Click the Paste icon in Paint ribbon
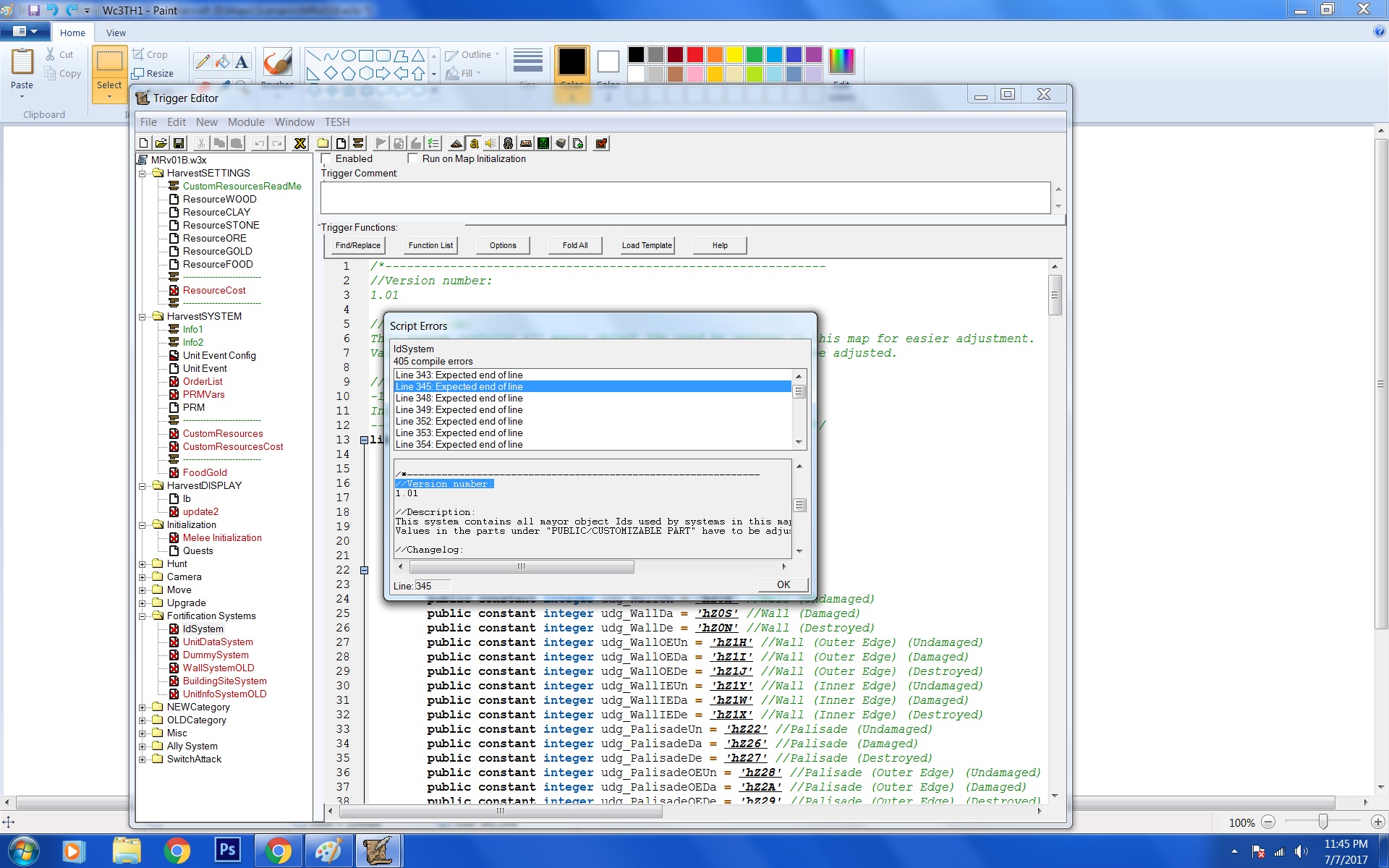Image resolution: width=1389 pixels, height=868 pixels. click(x=22, y=61)
